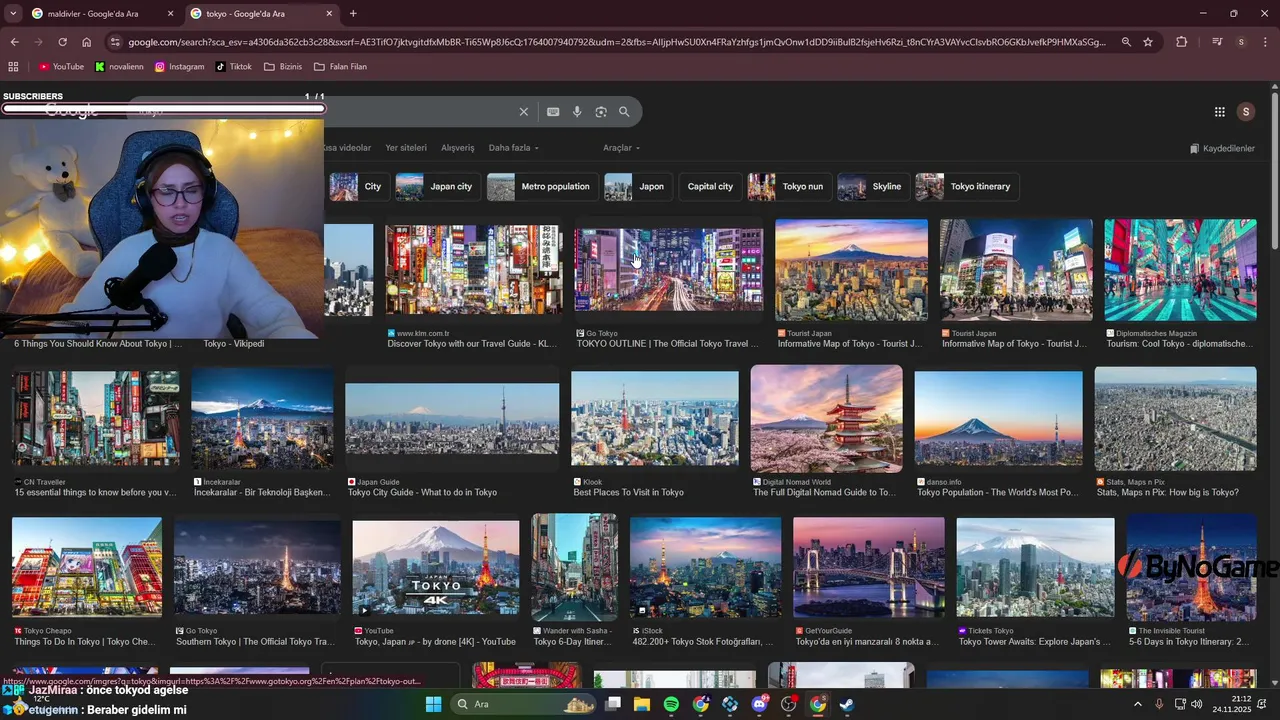Open Kaydedilenler saved items
The height and width of the screenshot is (720, 1280).
click(x=1222, y=149)
